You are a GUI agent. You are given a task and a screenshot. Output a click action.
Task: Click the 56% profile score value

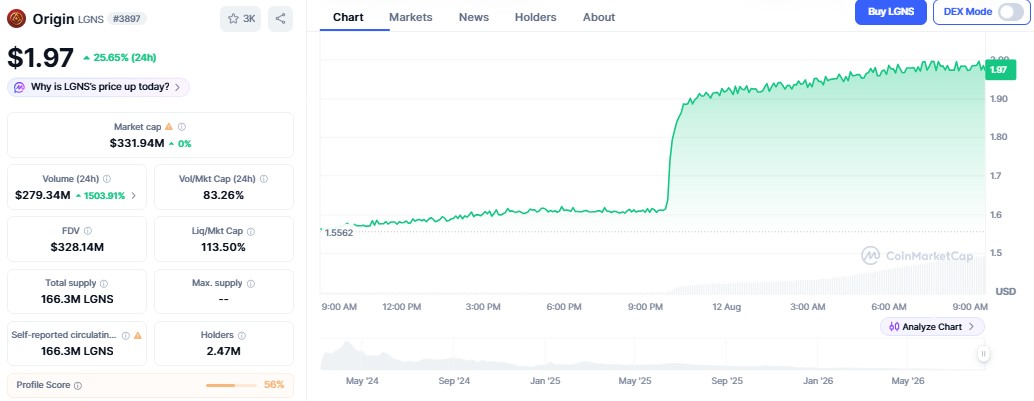tap(274, 385)
